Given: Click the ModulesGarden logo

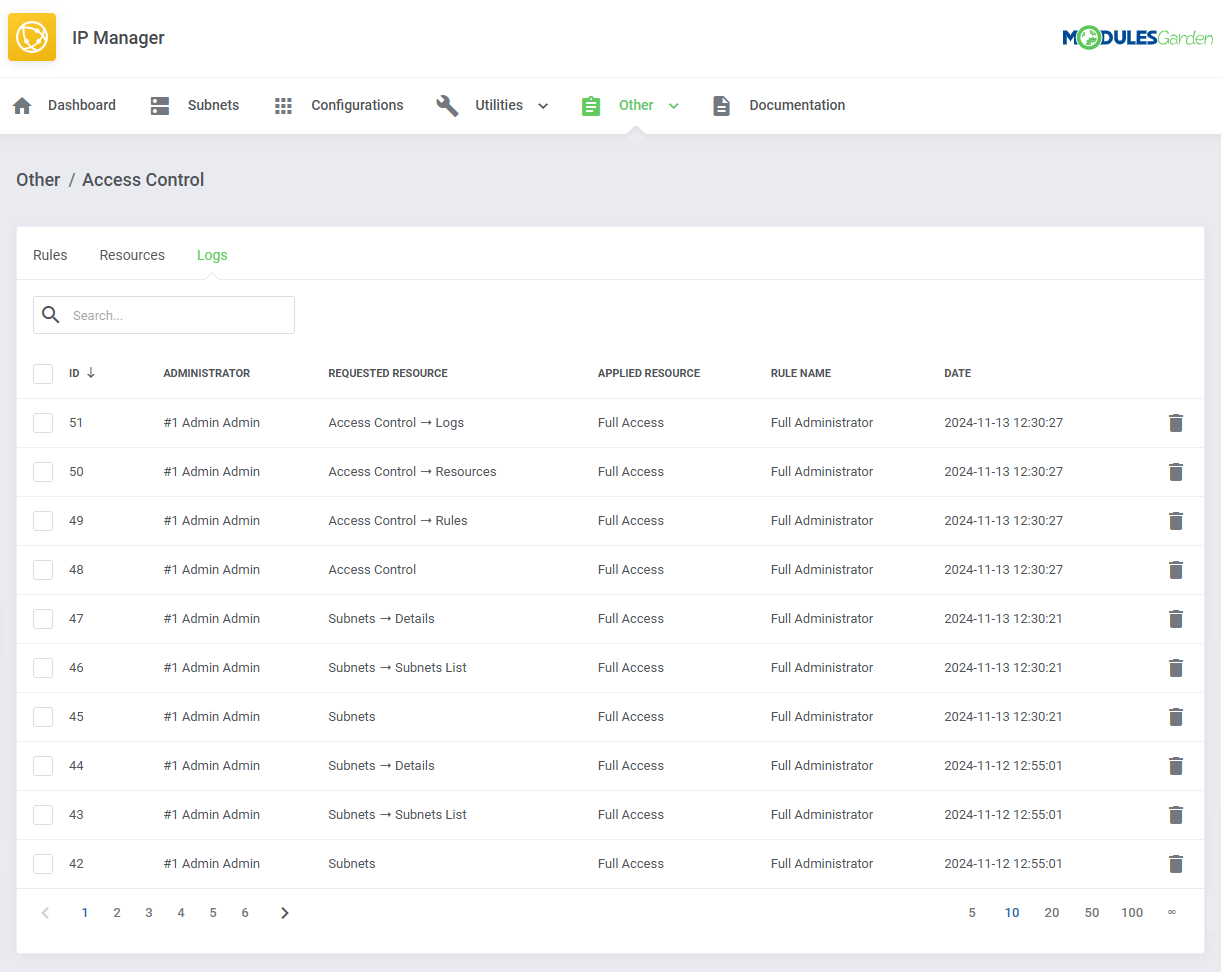Looking at the screenshot, I should 1137,38.
